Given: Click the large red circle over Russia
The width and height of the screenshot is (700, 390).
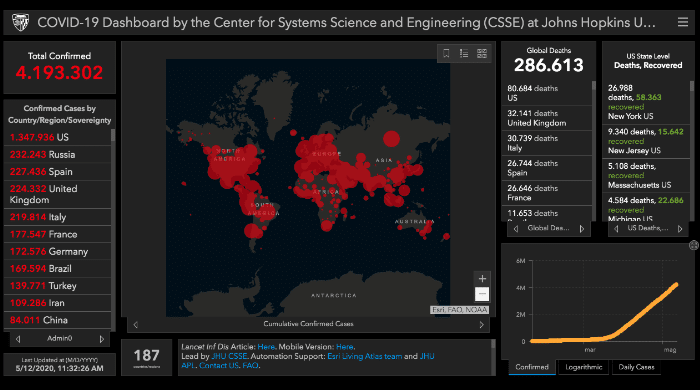Looking at the screenshot, I should click(x=391, y=139).
